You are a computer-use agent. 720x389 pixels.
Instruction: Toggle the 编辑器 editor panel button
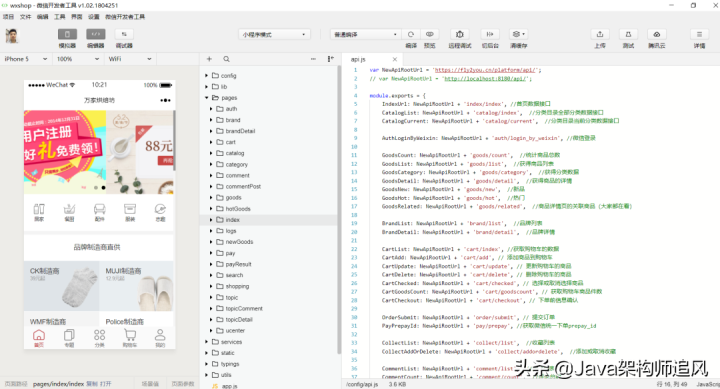pos(96,34)
